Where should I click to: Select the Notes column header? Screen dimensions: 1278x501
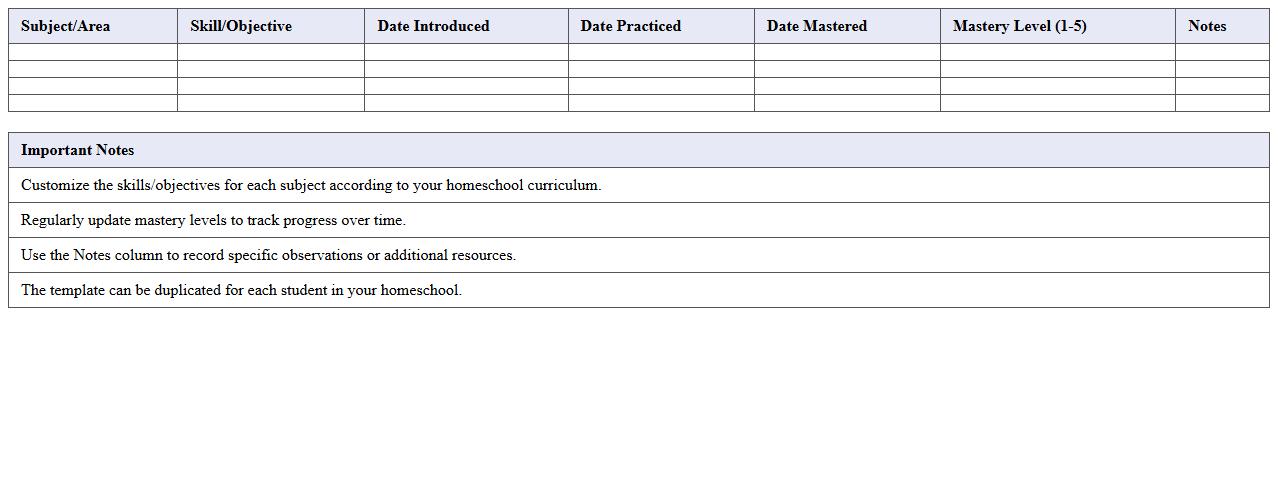(x=1207, y=26)
